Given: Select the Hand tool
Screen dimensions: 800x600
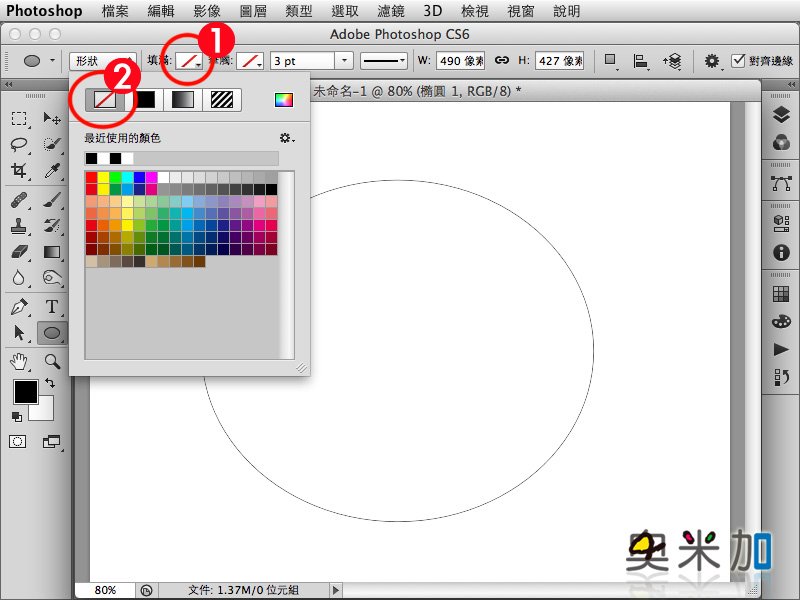Looking at the screenshot, I should (x=19, y=362).
